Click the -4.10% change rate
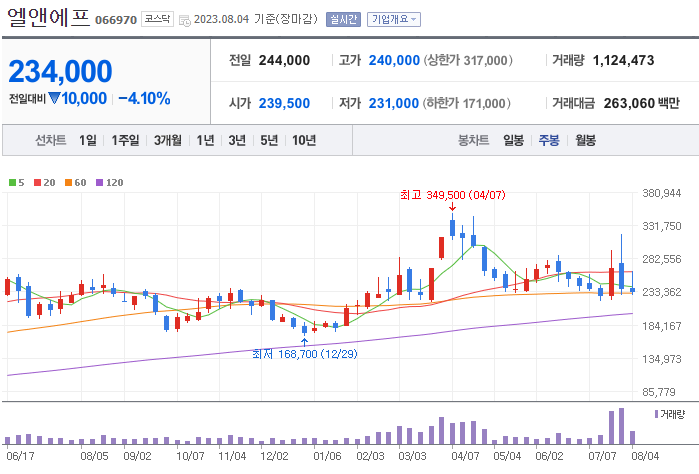 coord(144,99)
